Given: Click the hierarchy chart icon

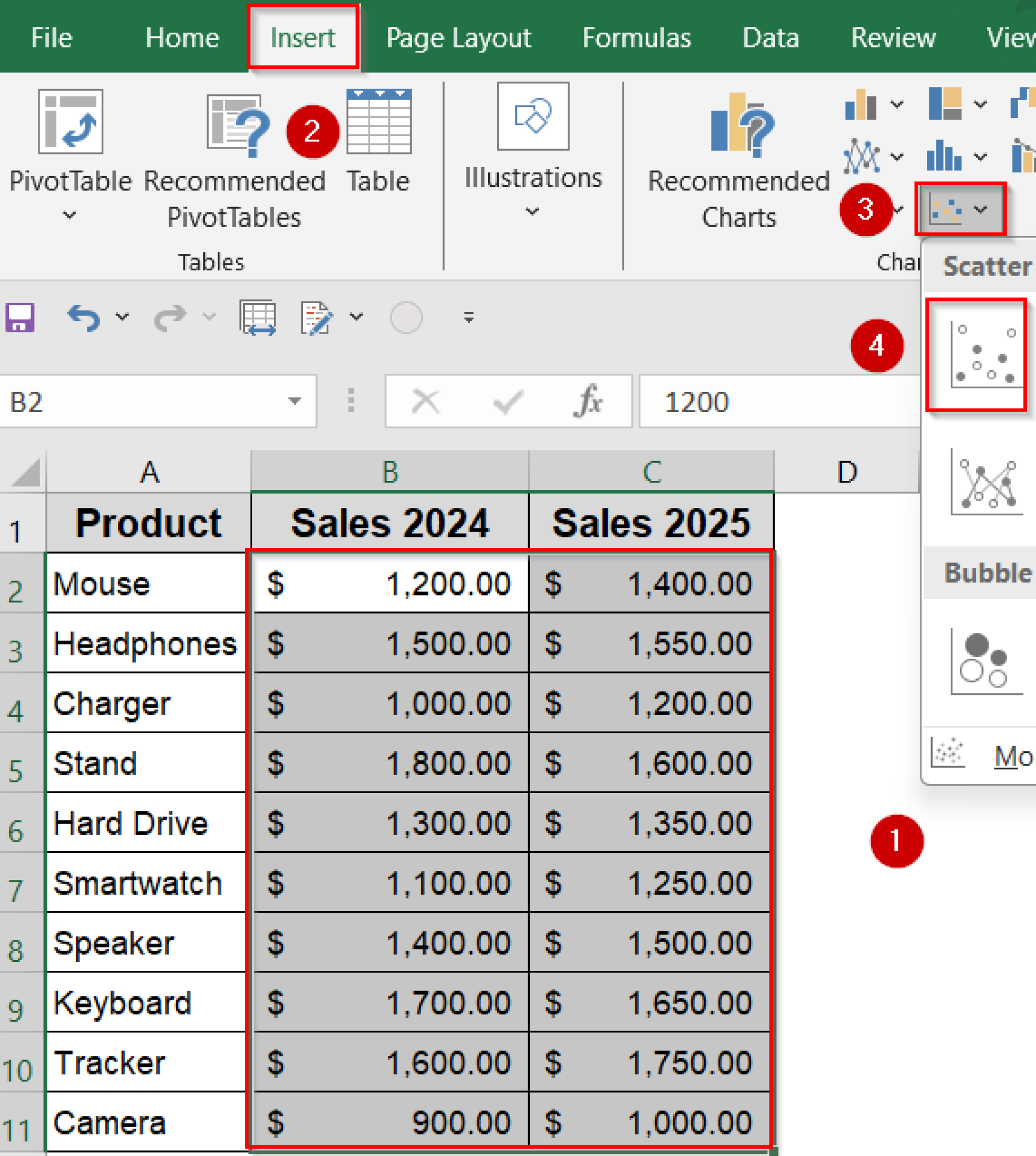Looking at the screenshot, I should (945, 104).
